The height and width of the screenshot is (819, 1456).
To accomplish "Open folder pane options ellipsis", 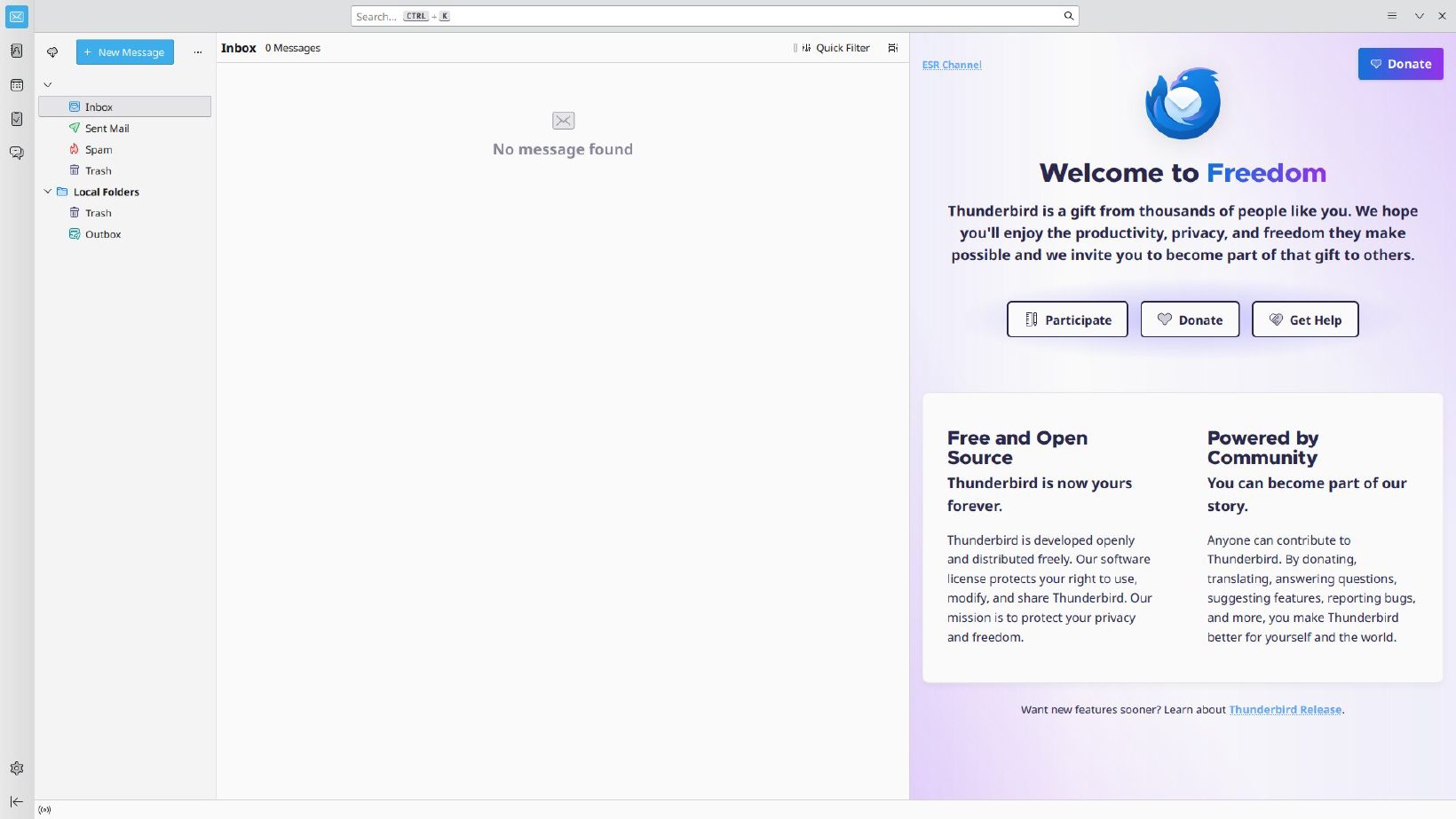I will (198, 52).
